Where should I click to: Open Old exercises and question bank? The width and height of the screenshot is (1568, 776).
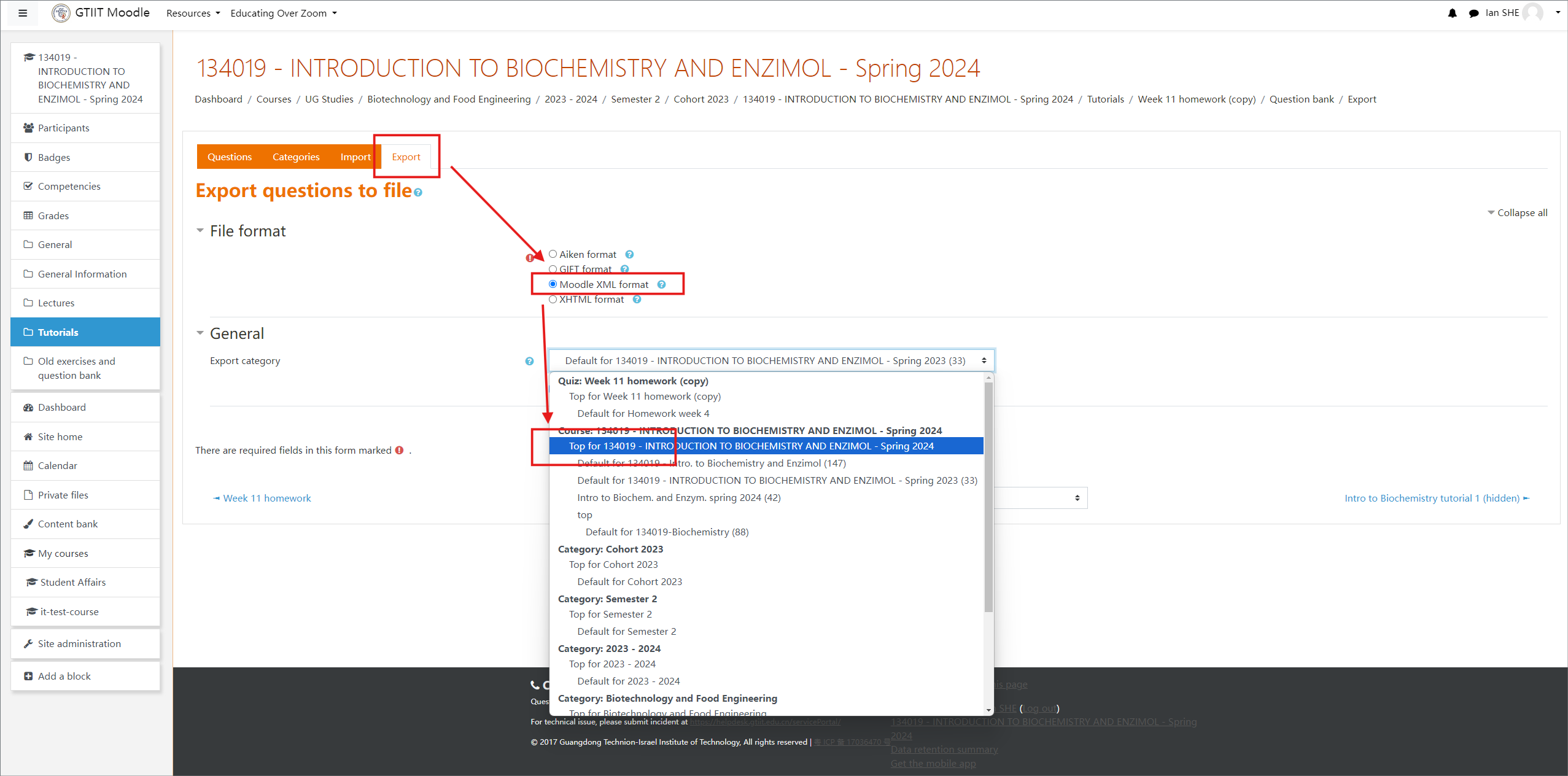click(85, 368)
